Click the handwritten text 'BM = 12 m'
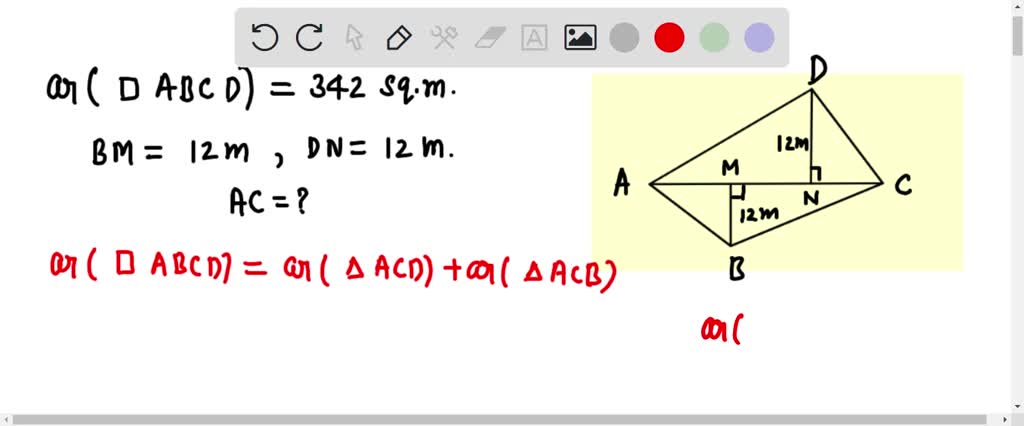The height and width of the screenshot is (426, 1024). (170, 154)
